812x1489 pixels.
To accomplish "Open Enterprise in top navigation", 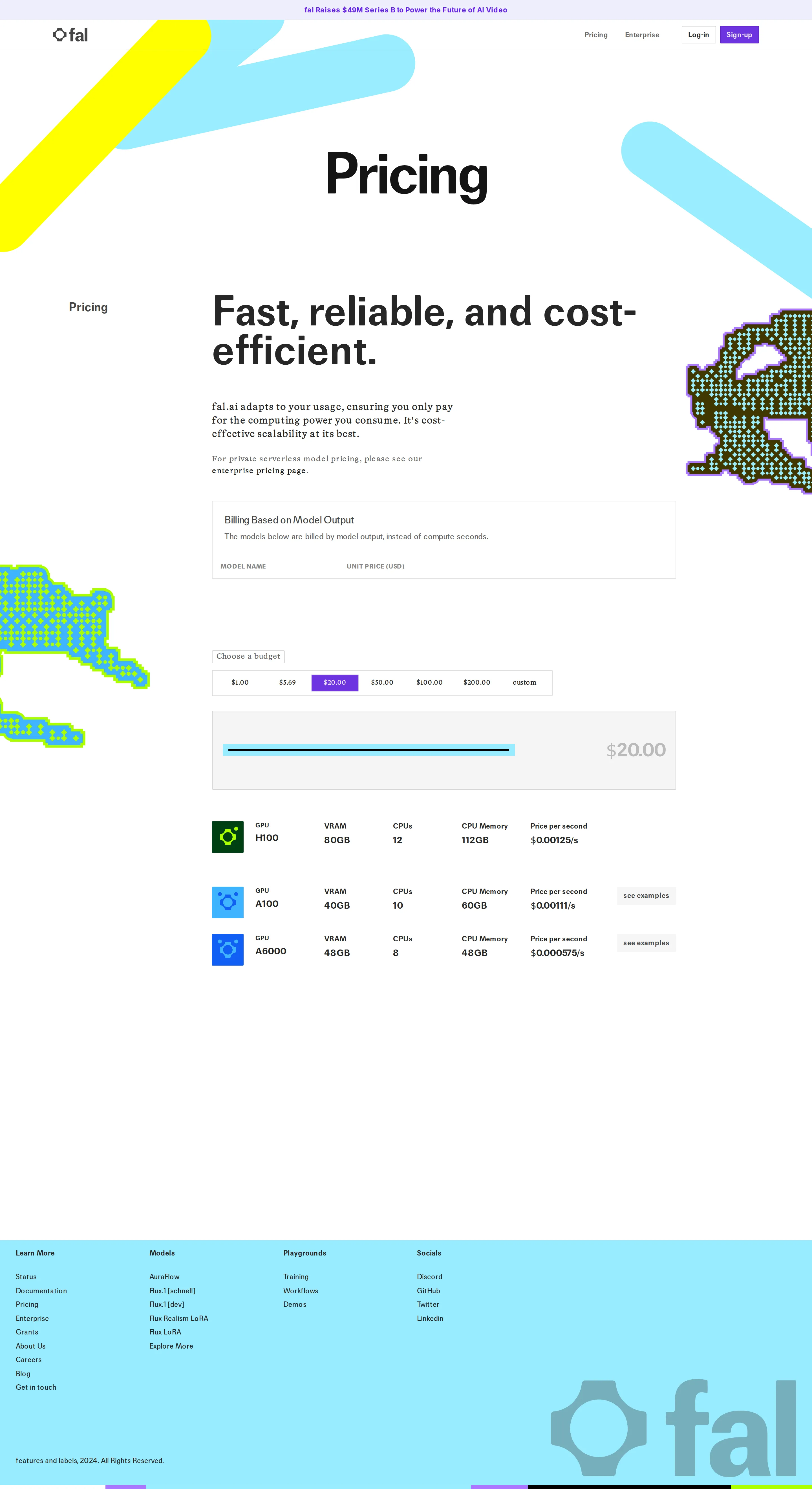I will 642,35.
